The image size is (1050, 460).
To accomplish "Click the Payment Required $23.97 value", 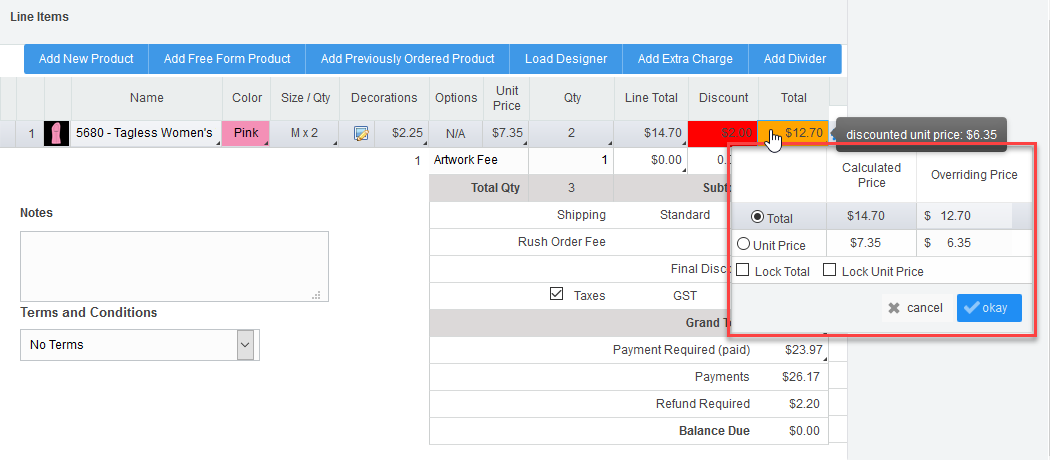I will [x=802, y=350].
